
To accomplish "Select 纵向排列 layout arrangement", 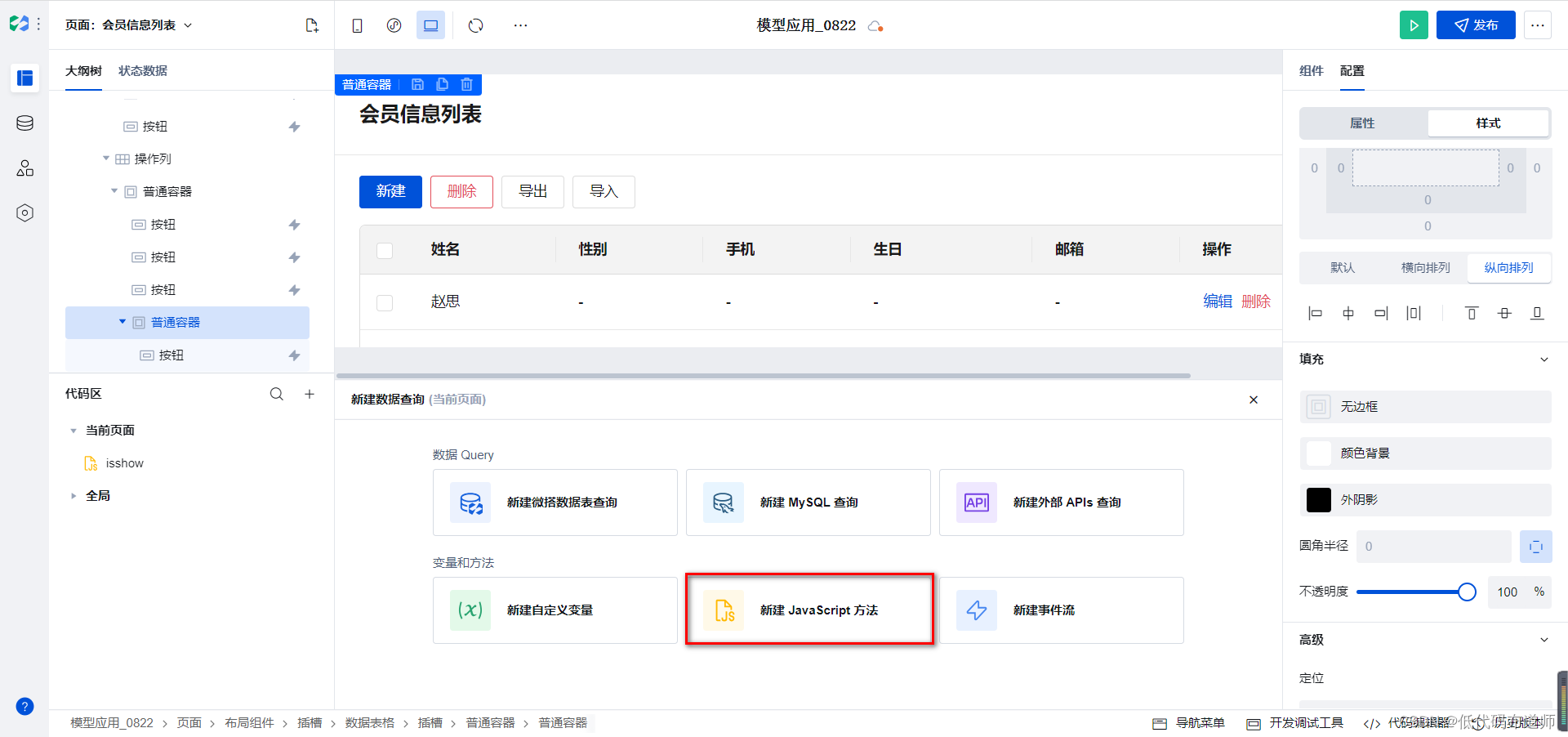I will tap(1508, 268).
